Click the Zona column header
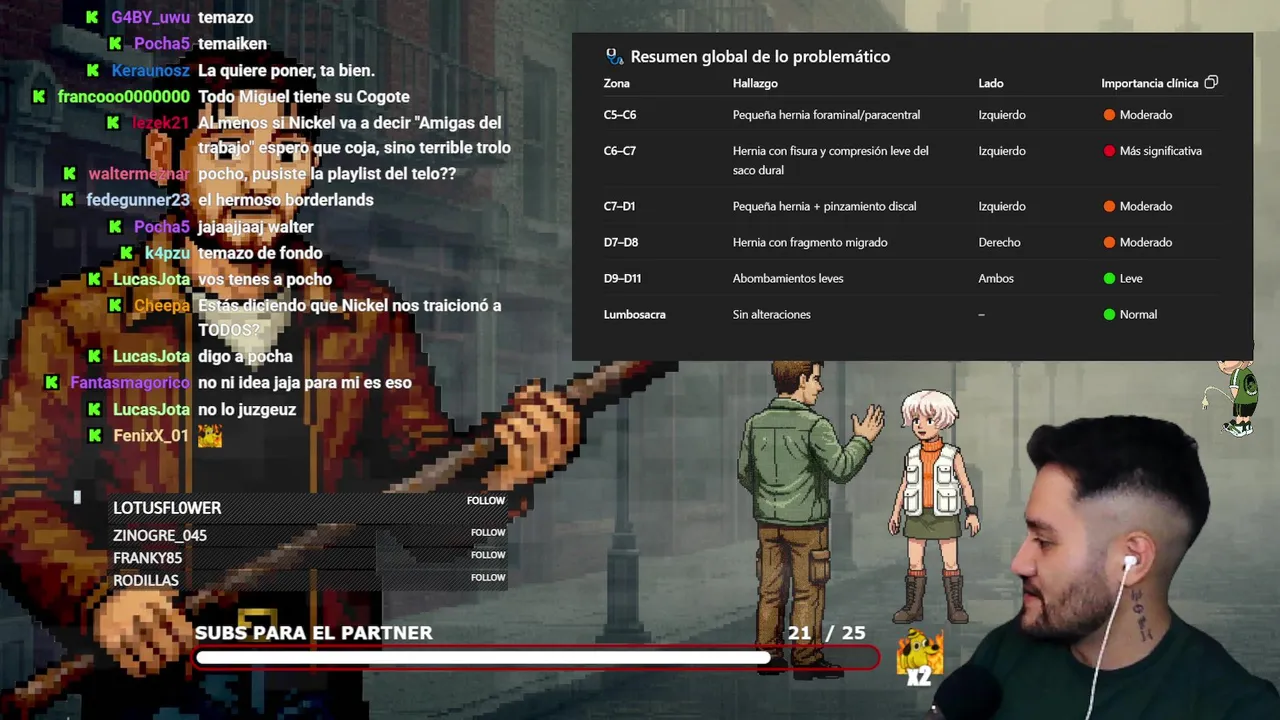 pyautogui.click(x=617, y=83)
